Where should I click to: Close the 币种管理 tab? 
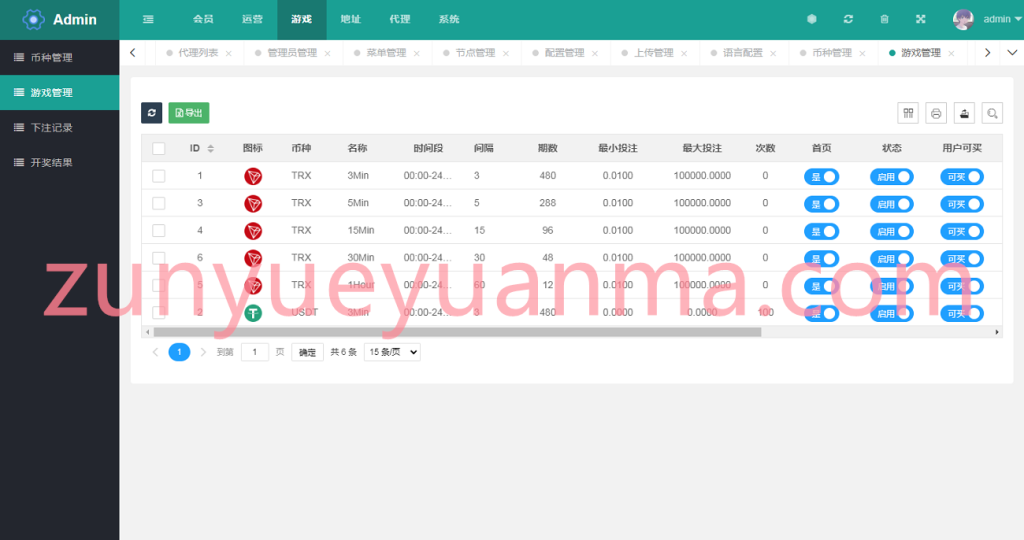(862, 54)
